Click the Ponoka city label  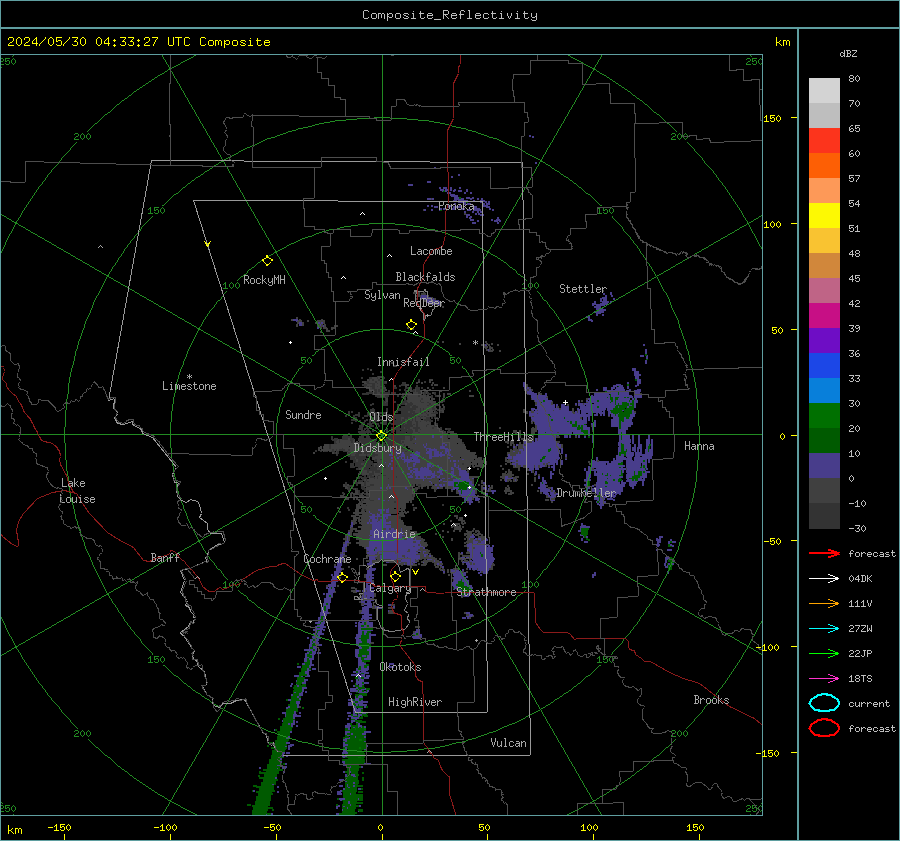click(x=456, y=206)
